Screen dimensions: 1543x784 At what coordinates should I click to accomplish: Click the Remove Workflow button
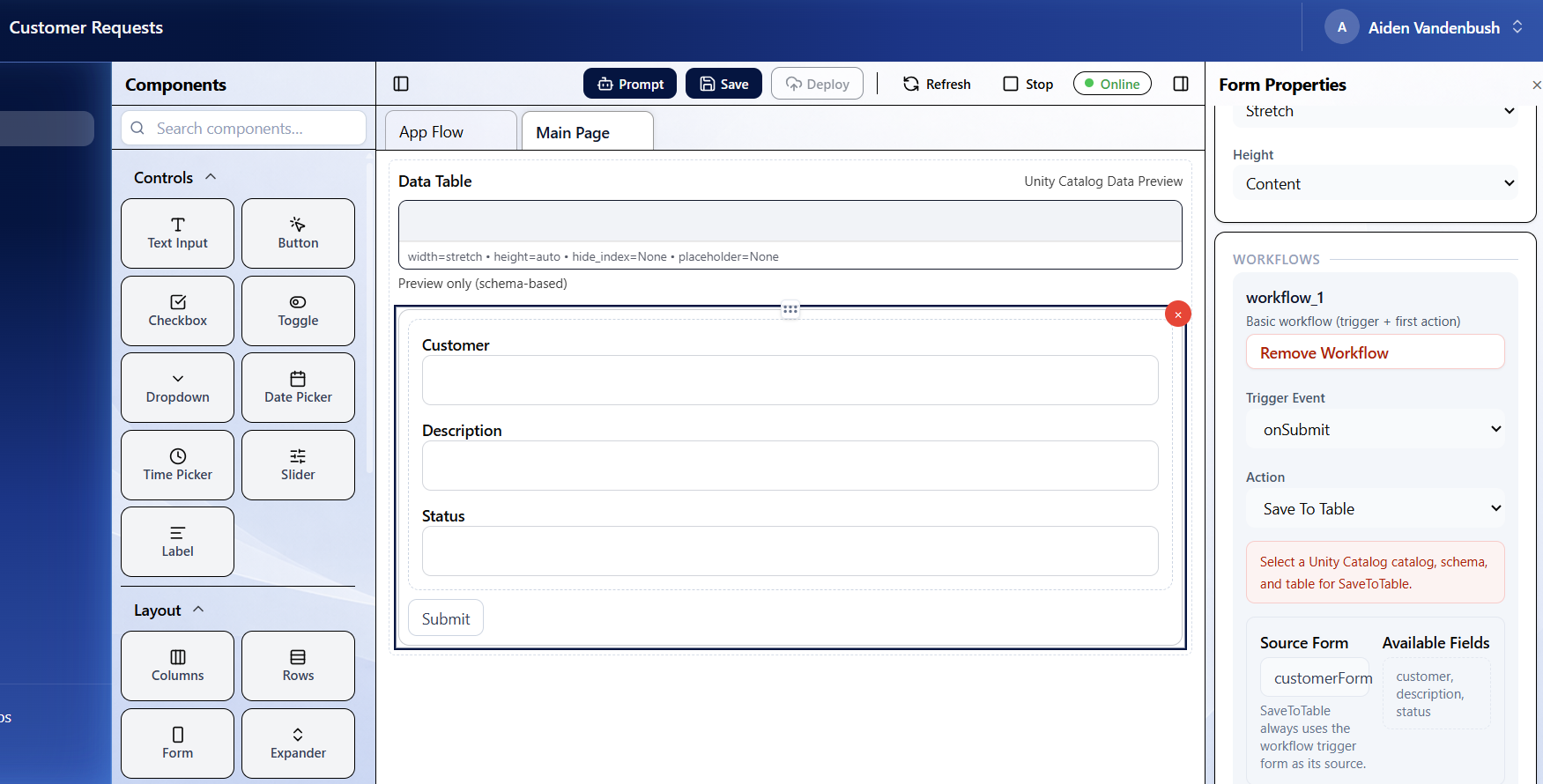[1375, 352]
